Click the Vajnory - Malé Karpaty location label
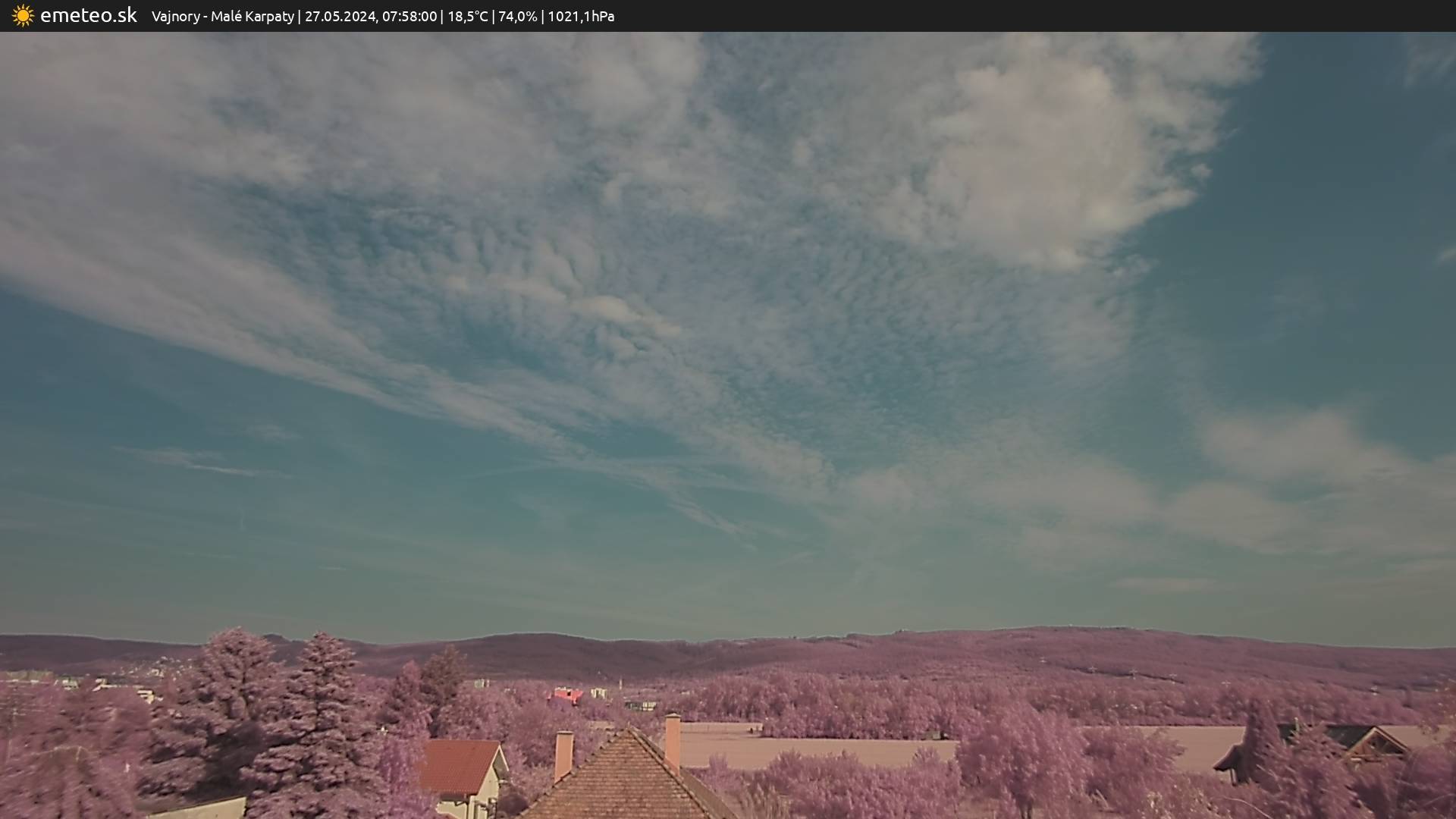 tap(222, 16)
